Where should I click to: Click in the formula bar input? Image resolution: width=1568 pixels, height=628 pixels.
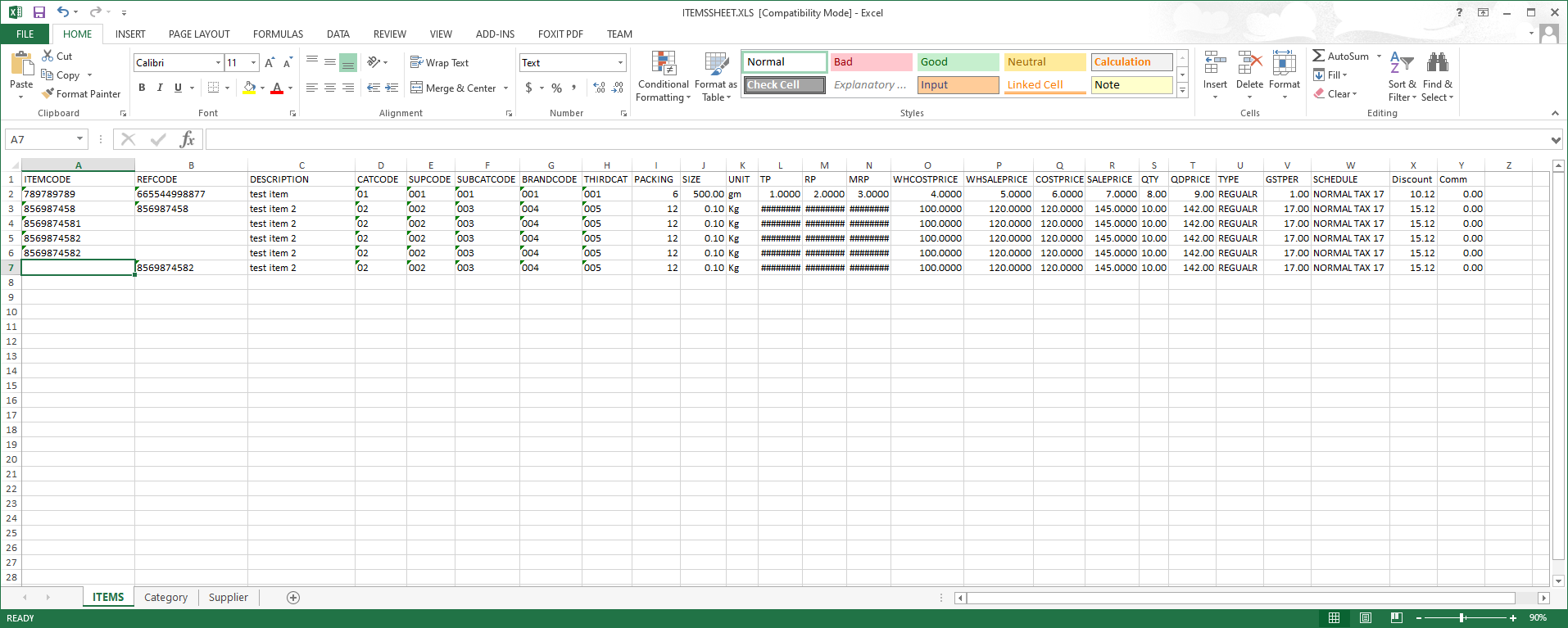click(x=877, y=139)
